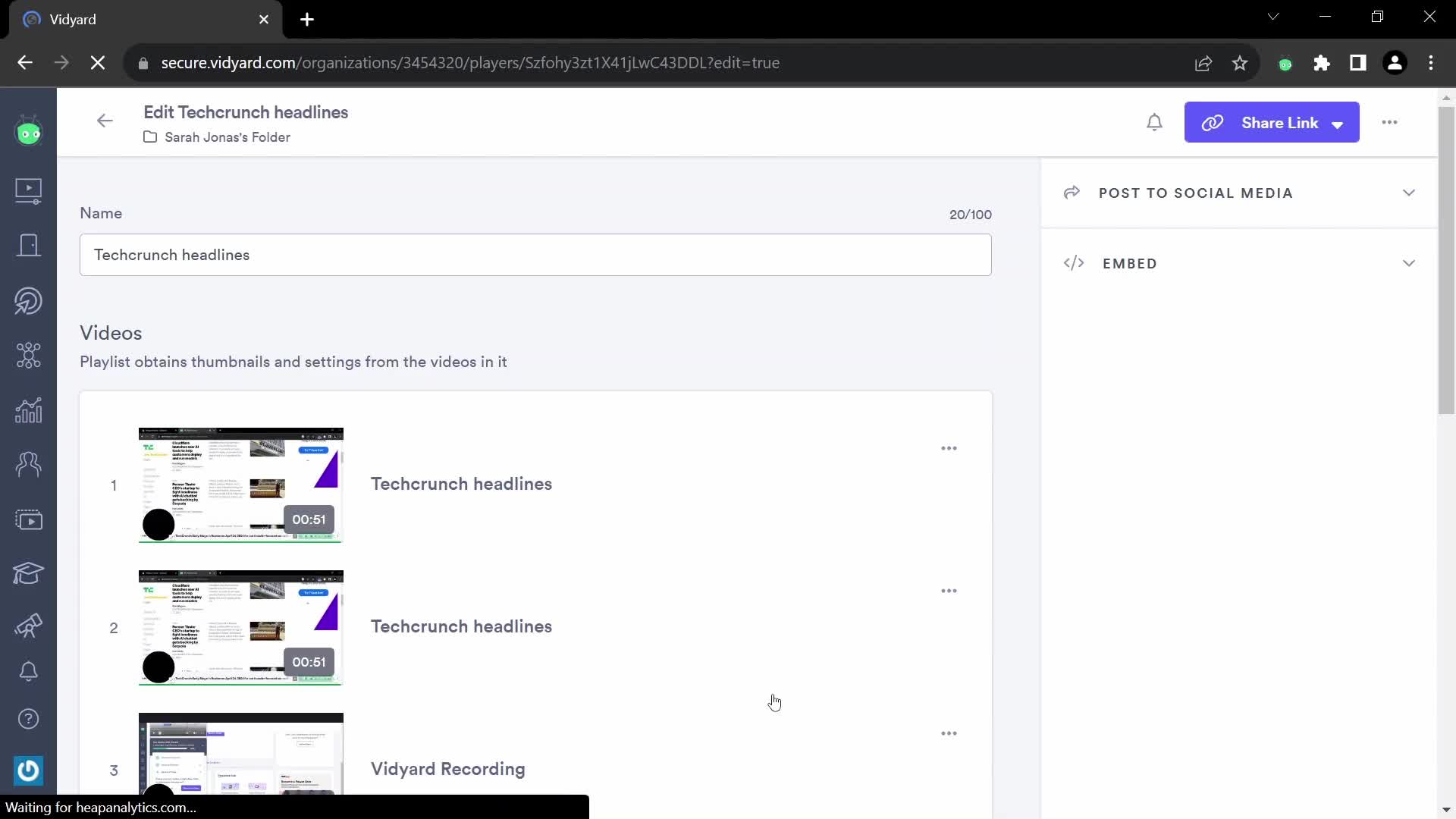Click the Share Link button
Image resolution: width=1456 pixels, height=819 pixels.
(x=1272, y=122)
